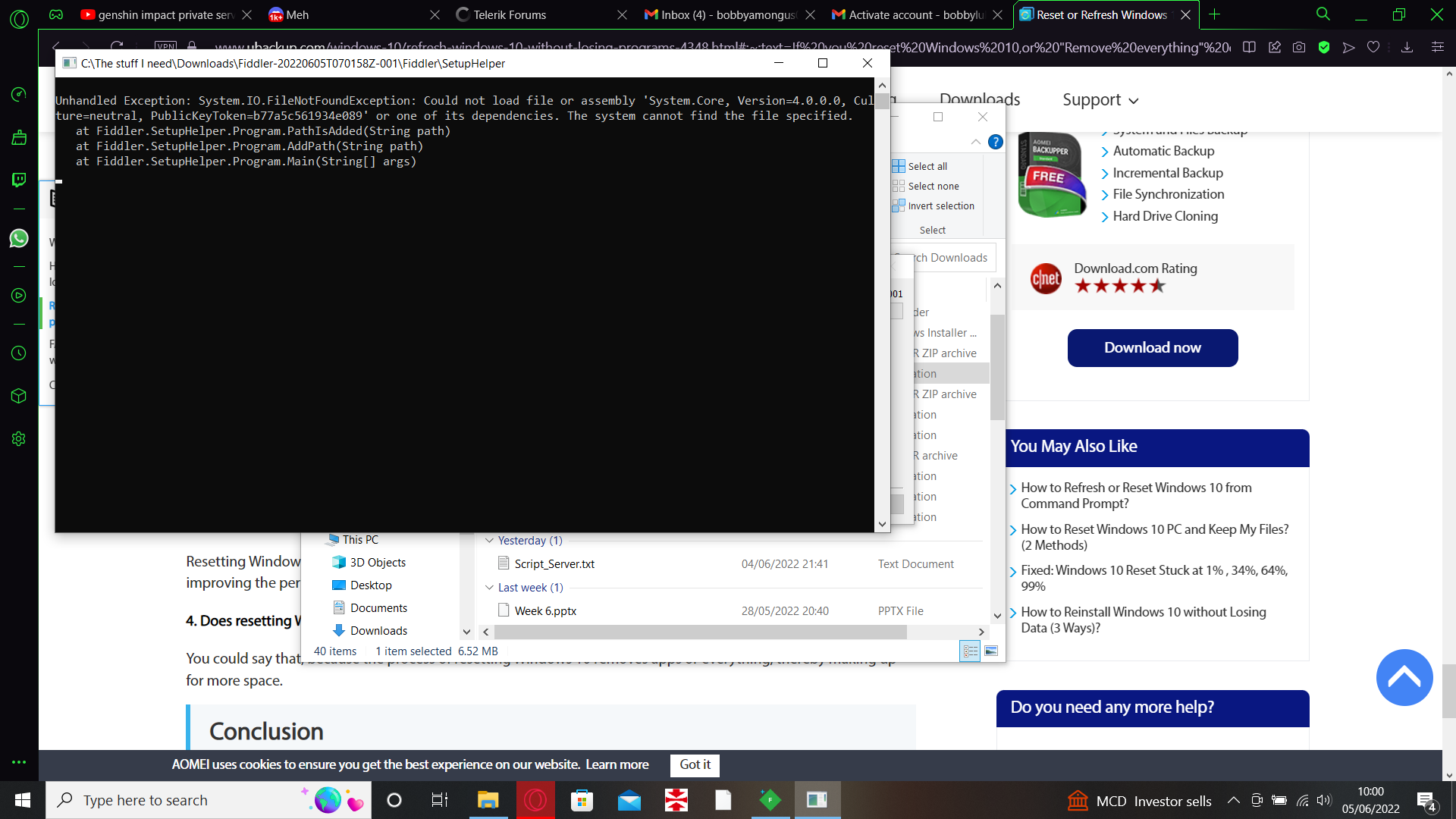Click the Download now button
The width and height of the screenshot is (1456, 819).
tap(1152, 348)
